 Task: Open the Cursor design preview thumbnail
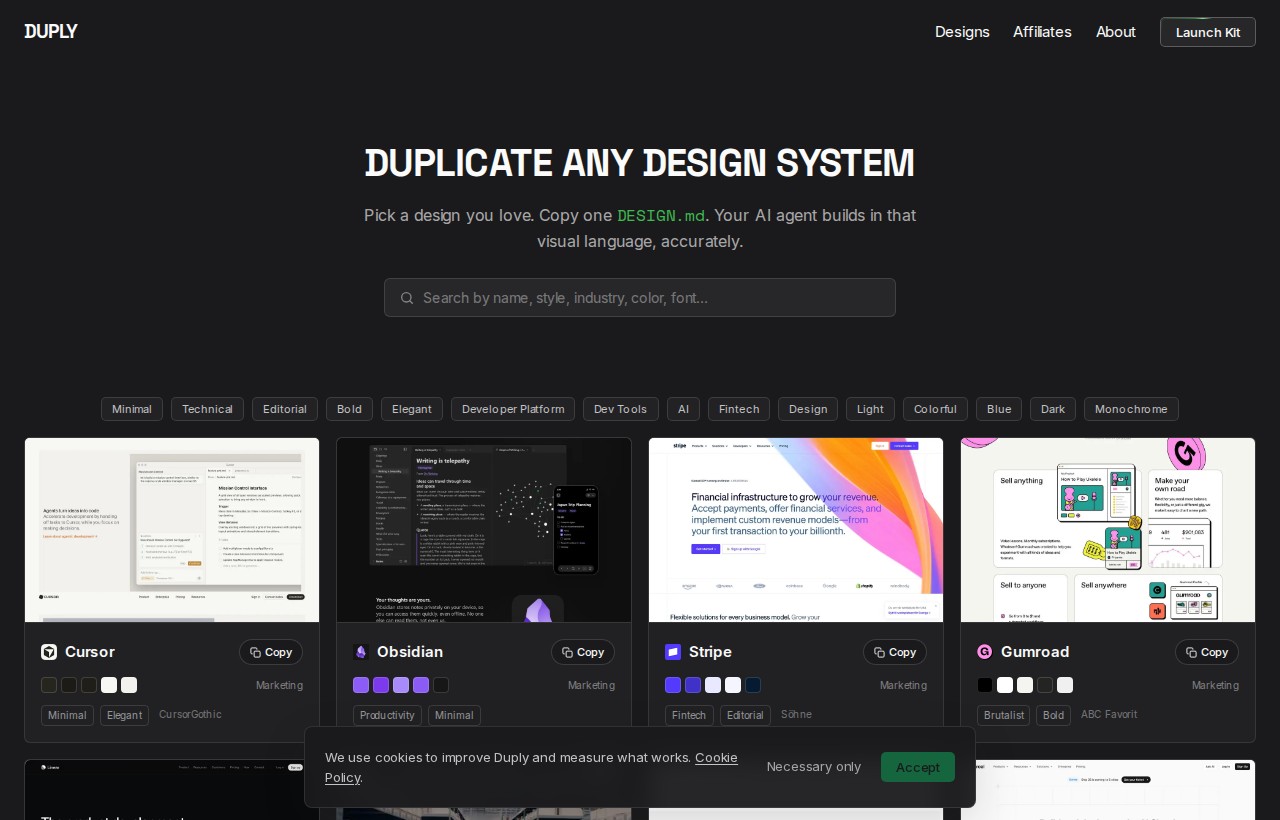pyautogui.click(x=172, y=530)
